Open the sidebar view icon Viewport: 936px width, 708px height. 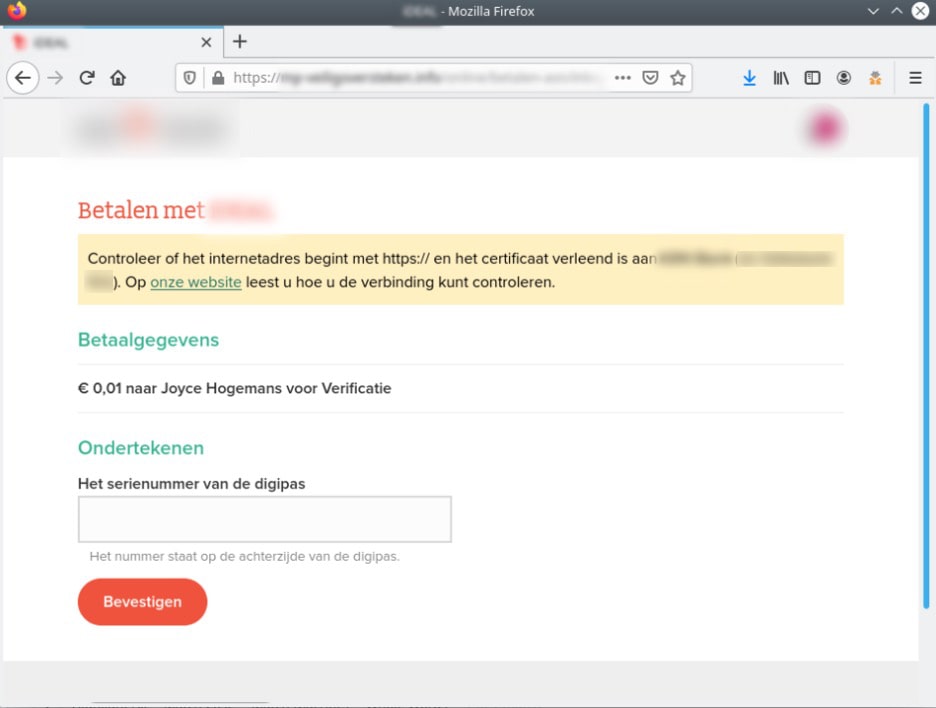[812, 77]
